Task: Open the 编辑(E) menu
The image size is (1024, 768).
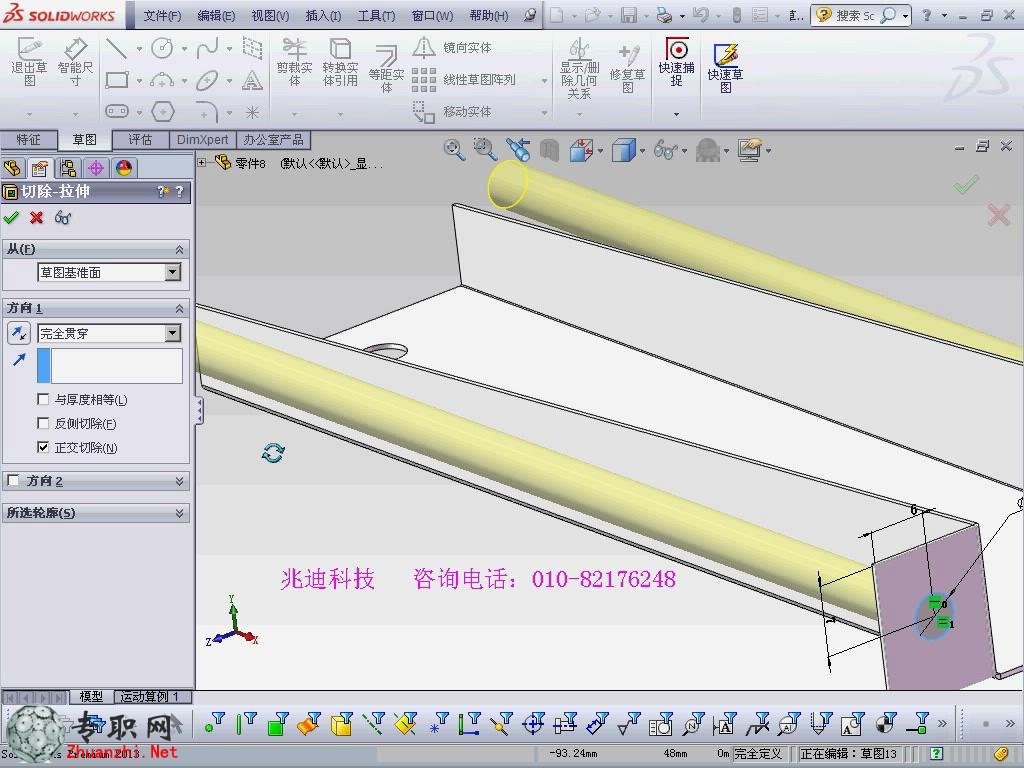Action: (x=216, y=15)
